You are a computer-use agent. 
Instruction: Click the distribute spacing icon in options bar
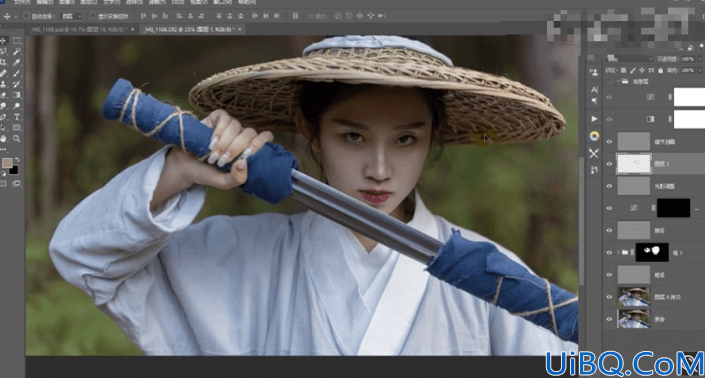pyautogui.click(x=295, y=16)
